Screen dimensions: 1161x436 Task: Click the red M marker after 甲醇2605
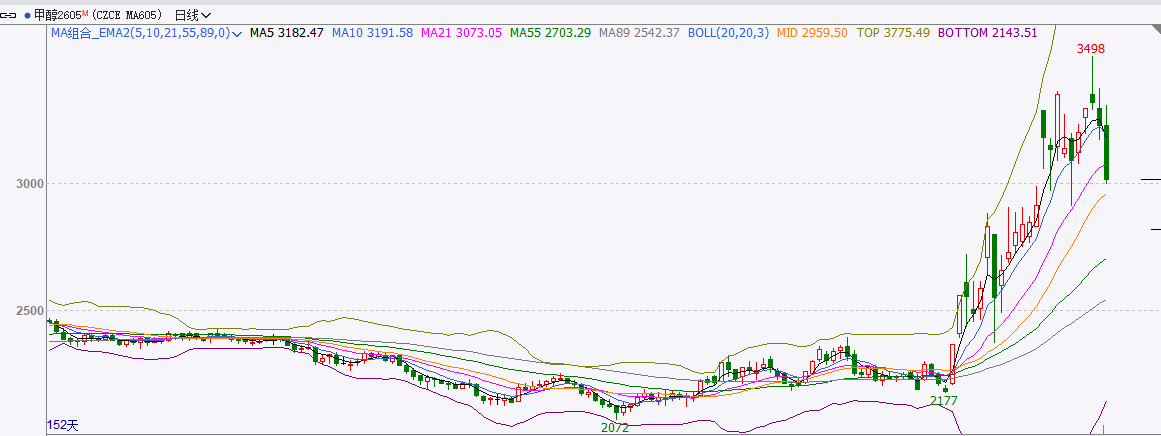point(83,12)
